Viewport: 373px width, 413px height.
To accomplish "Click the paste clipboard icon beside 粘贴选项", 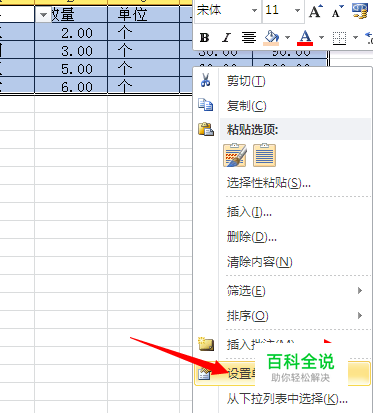I will (206, 129).
